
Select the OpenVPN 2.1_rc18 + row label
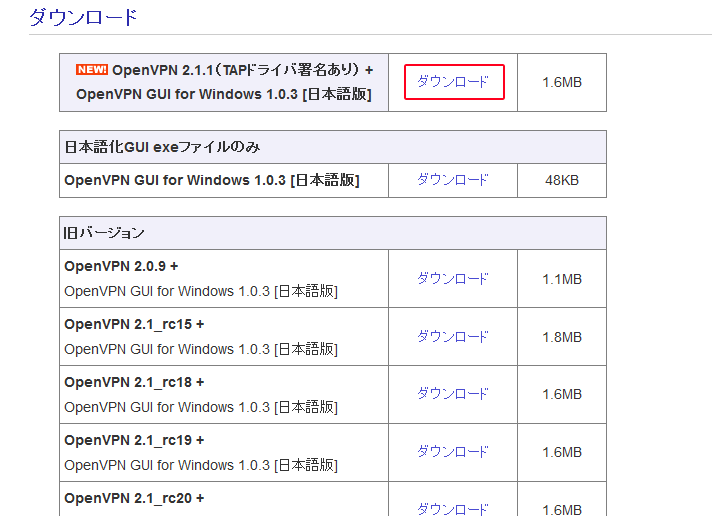click(x=134, y=382)
